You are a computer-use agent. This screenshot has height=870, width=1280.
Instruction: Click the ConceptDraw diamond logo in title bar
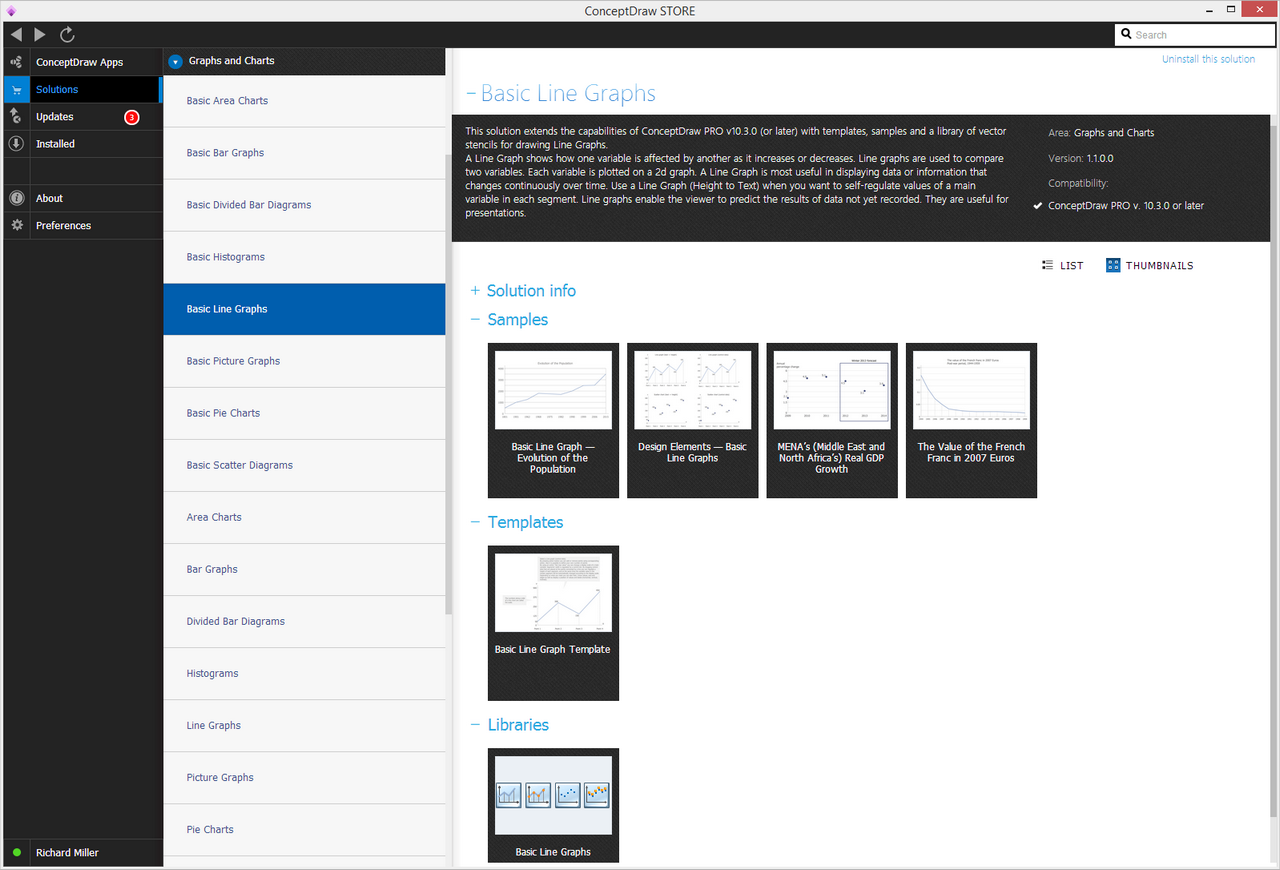coord(12,10)
